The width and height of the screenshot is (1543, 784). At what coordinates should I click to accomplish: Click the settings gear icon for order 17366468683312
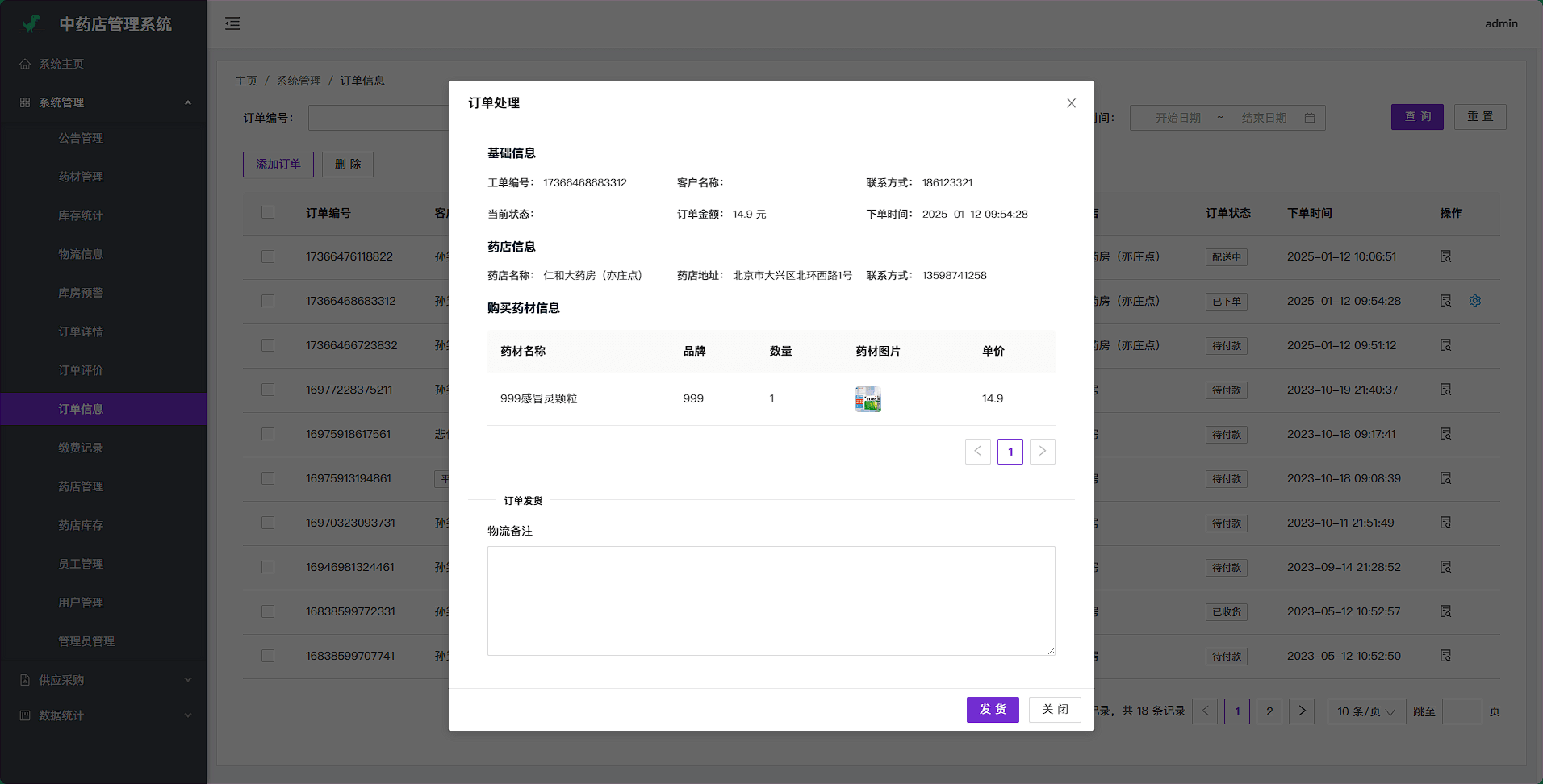pos(1474,301)
